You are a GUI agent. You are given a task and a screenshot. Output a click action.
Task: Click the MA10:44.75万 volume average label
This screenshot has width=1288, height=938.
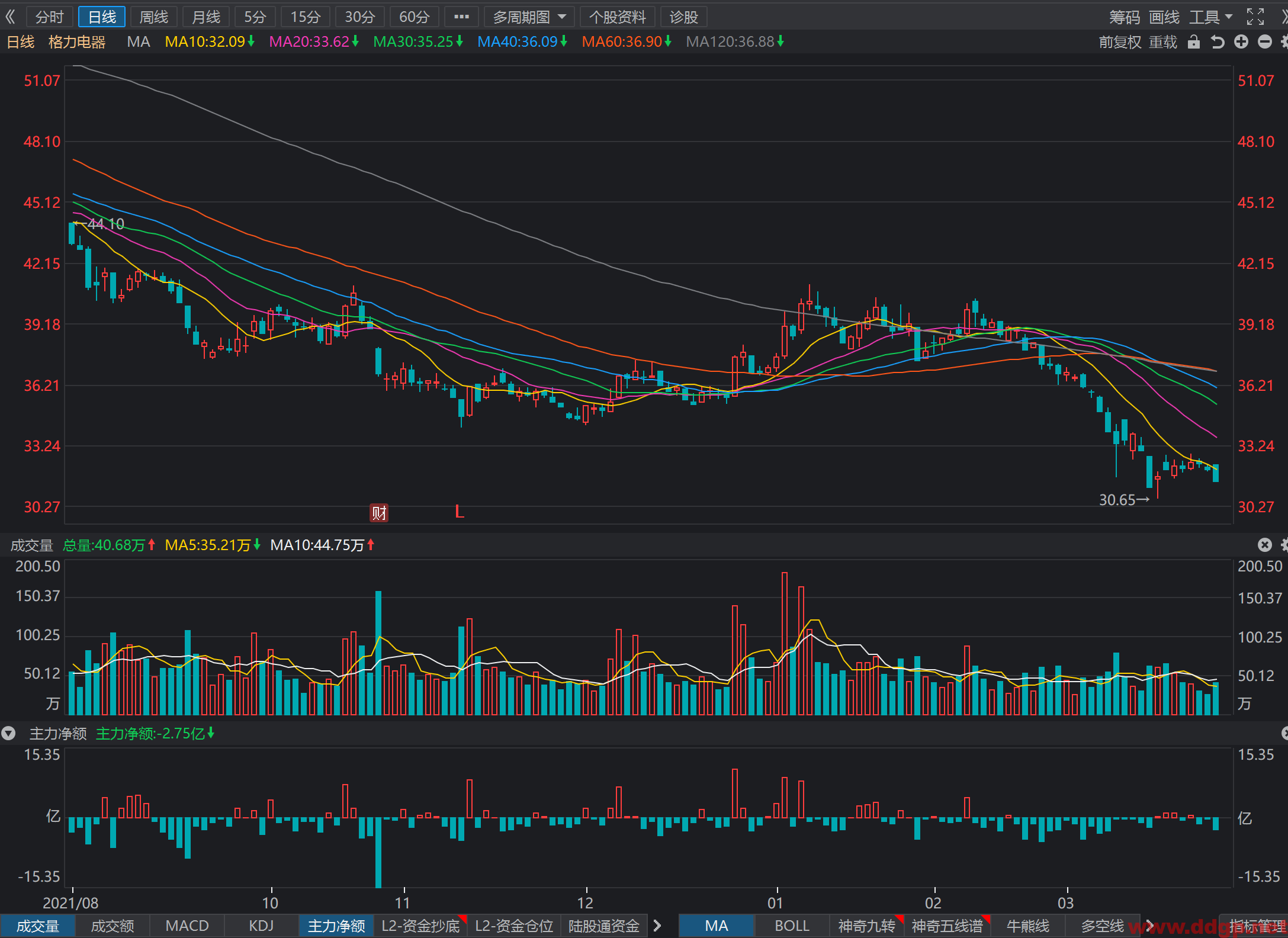[322, 545]
